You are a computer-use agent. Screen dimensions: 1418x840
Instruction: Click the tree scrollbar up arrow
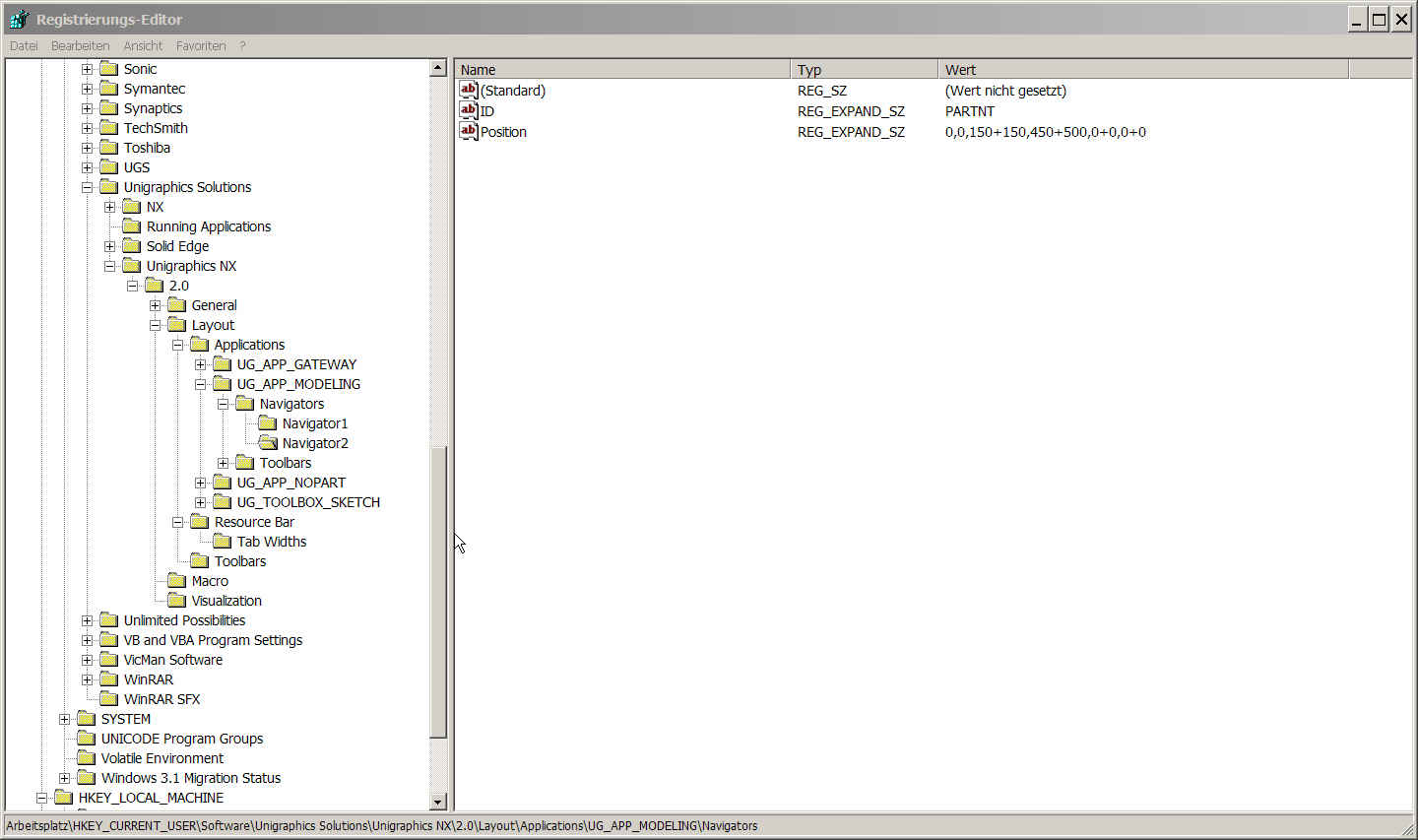(x=439, y=68)
